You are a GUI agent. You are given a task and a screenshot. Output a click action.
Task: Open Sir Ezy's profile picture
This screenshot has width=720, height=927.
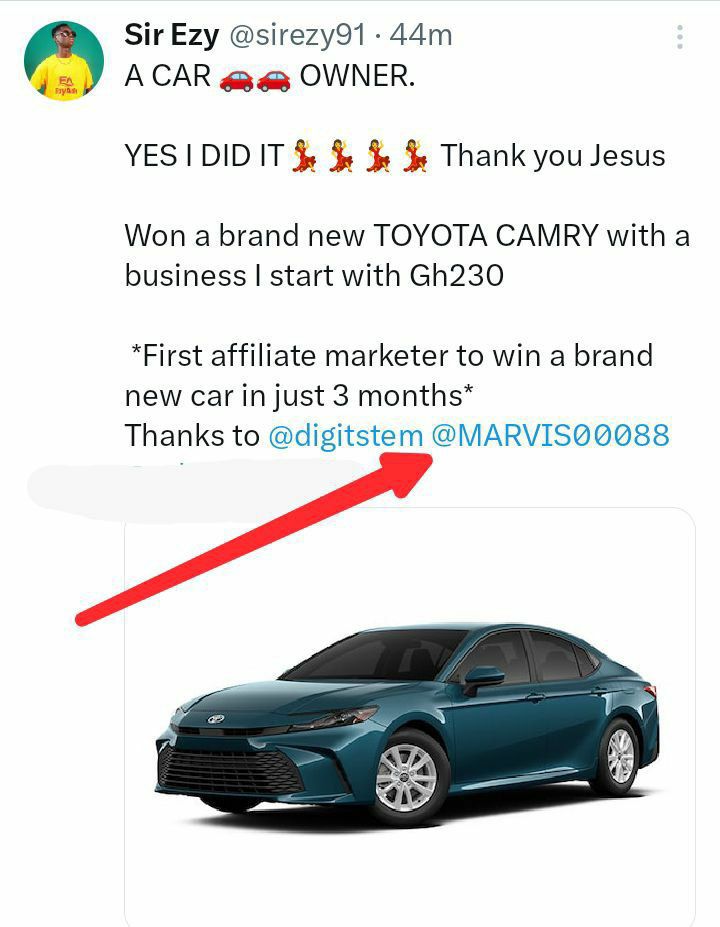64,61
